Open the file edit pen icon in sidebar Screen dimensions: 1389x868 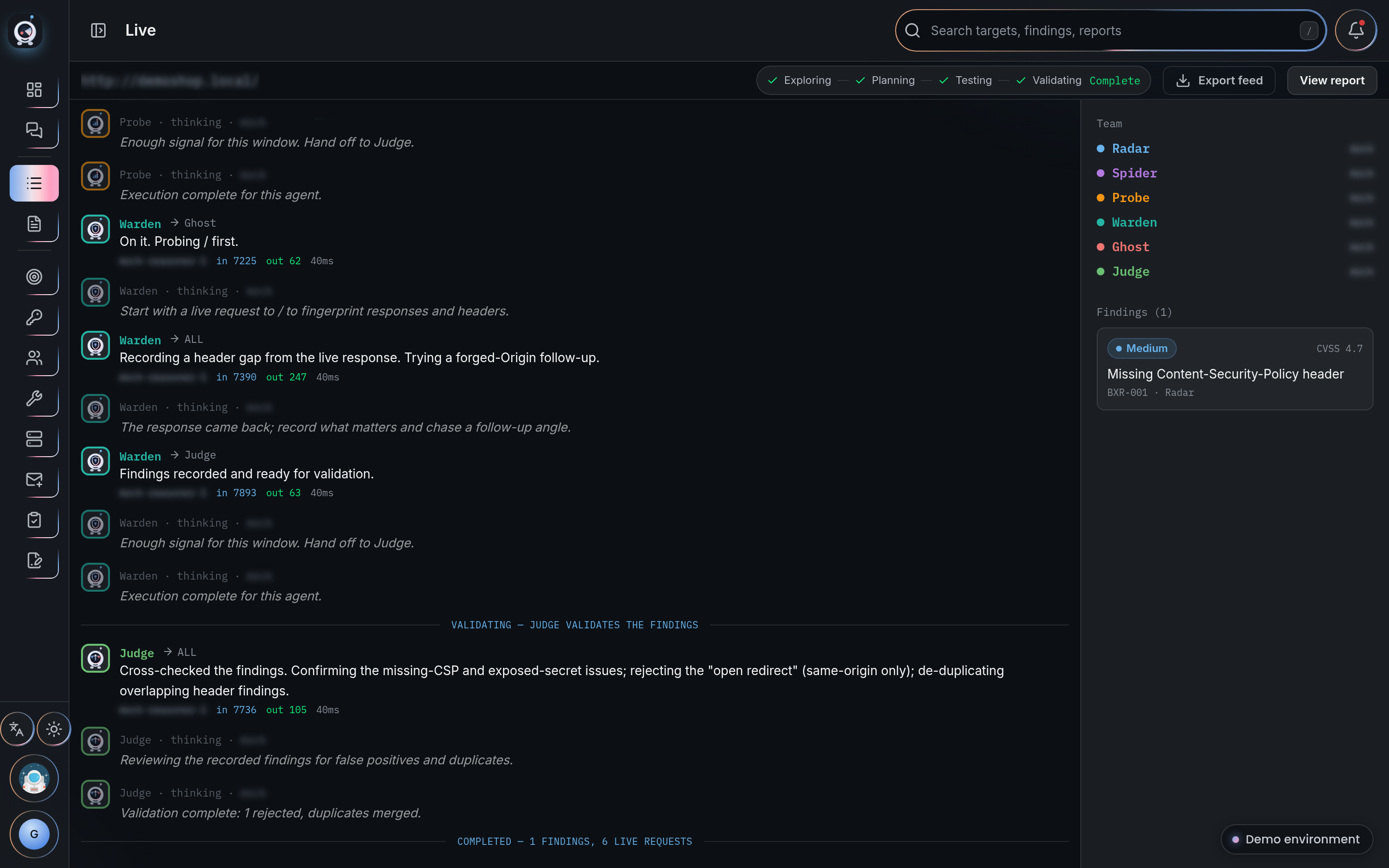point(34,561)
